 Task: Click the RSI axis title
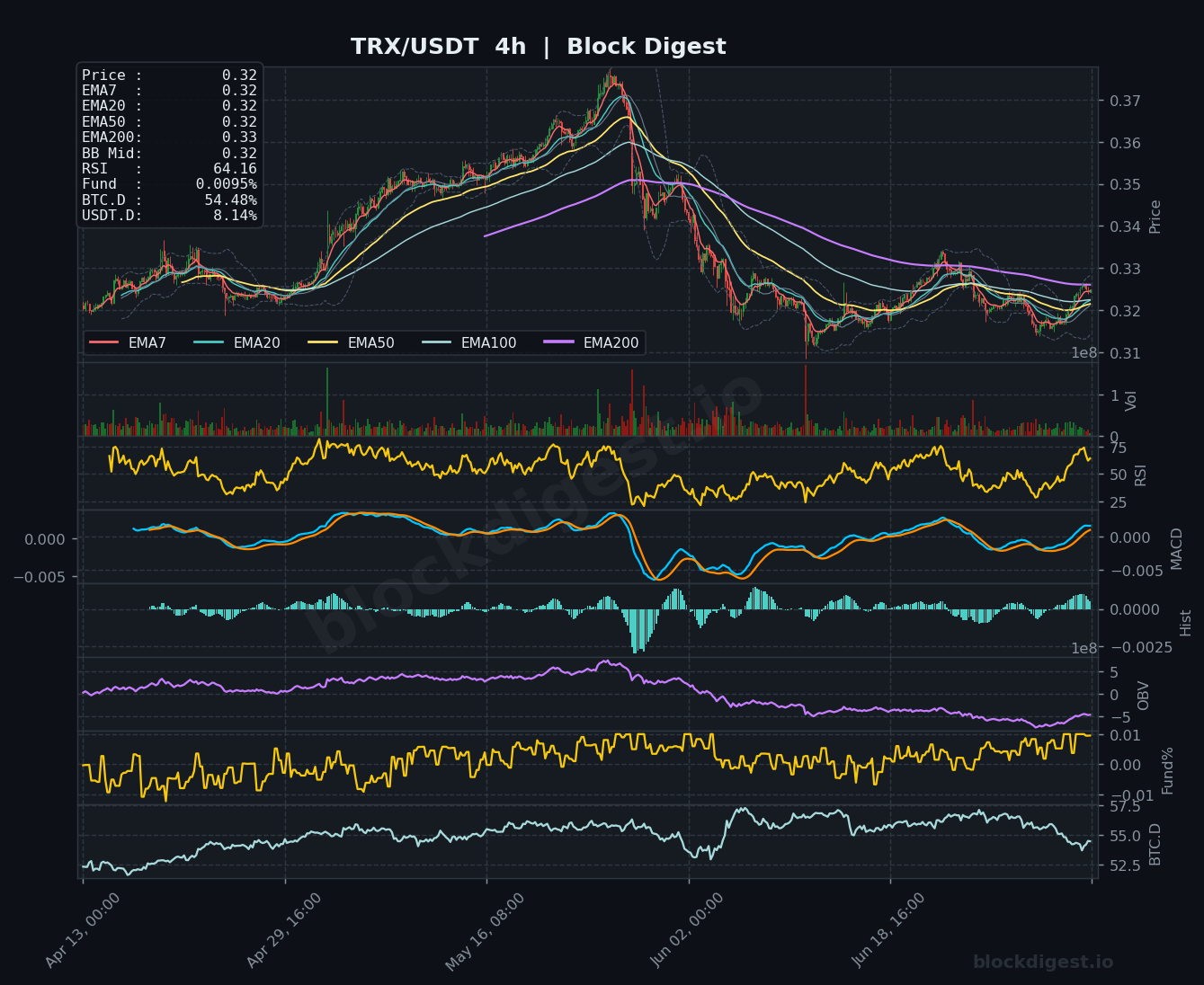pyautogui.click(x=1141, y=475)
